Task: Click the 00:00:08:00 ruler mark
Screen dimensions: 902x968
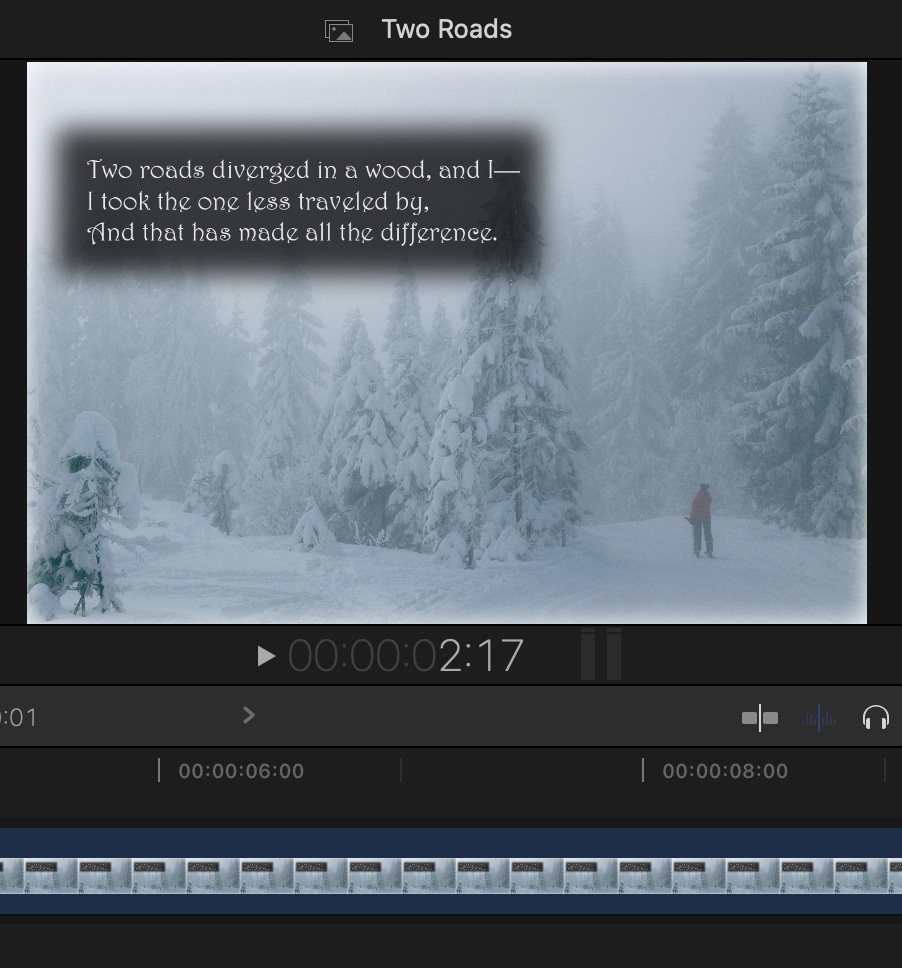Action: [x=724, y=771]
